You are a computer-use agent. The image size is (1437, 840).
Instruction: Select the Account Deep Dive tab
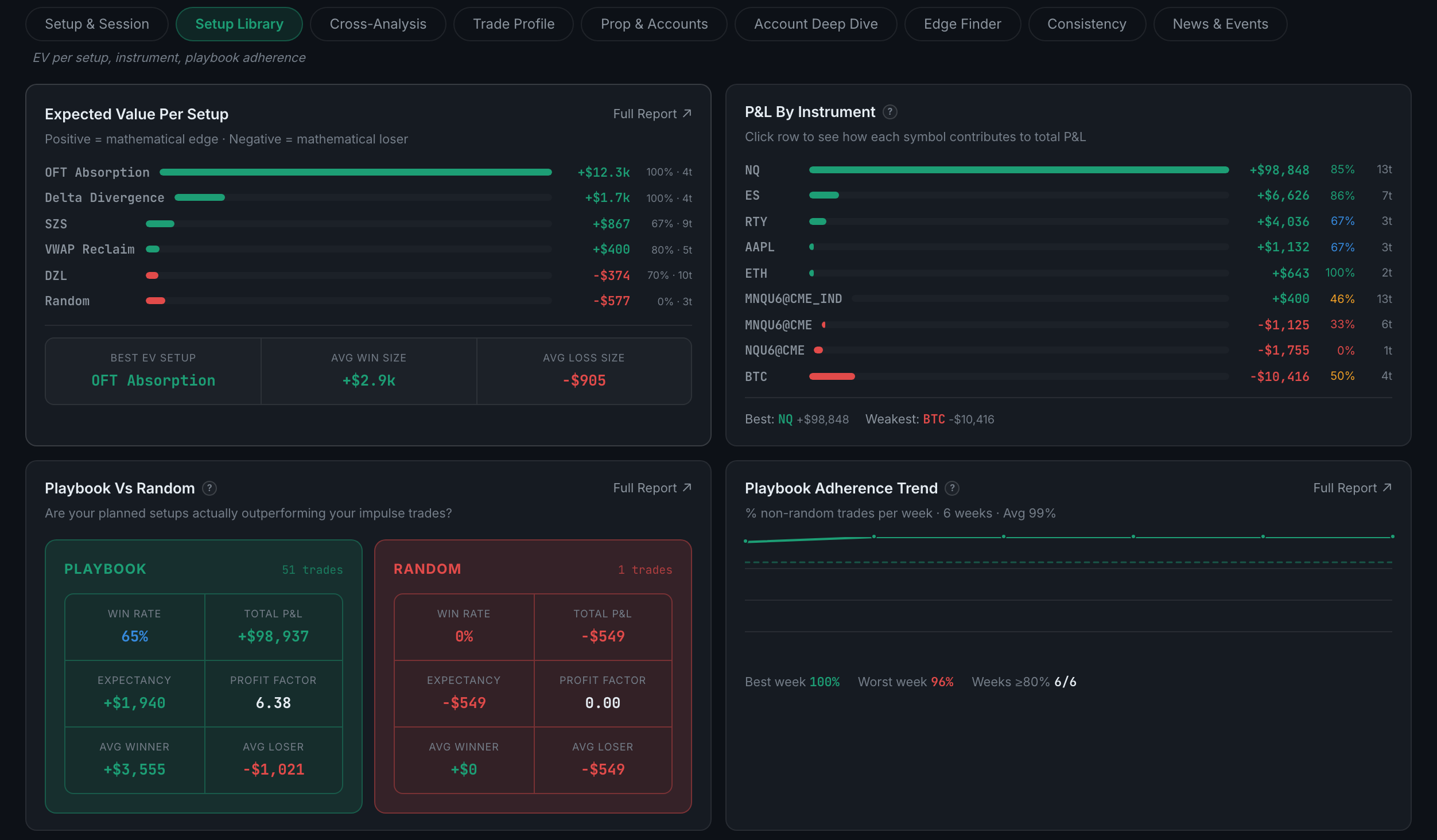(815, 24)
